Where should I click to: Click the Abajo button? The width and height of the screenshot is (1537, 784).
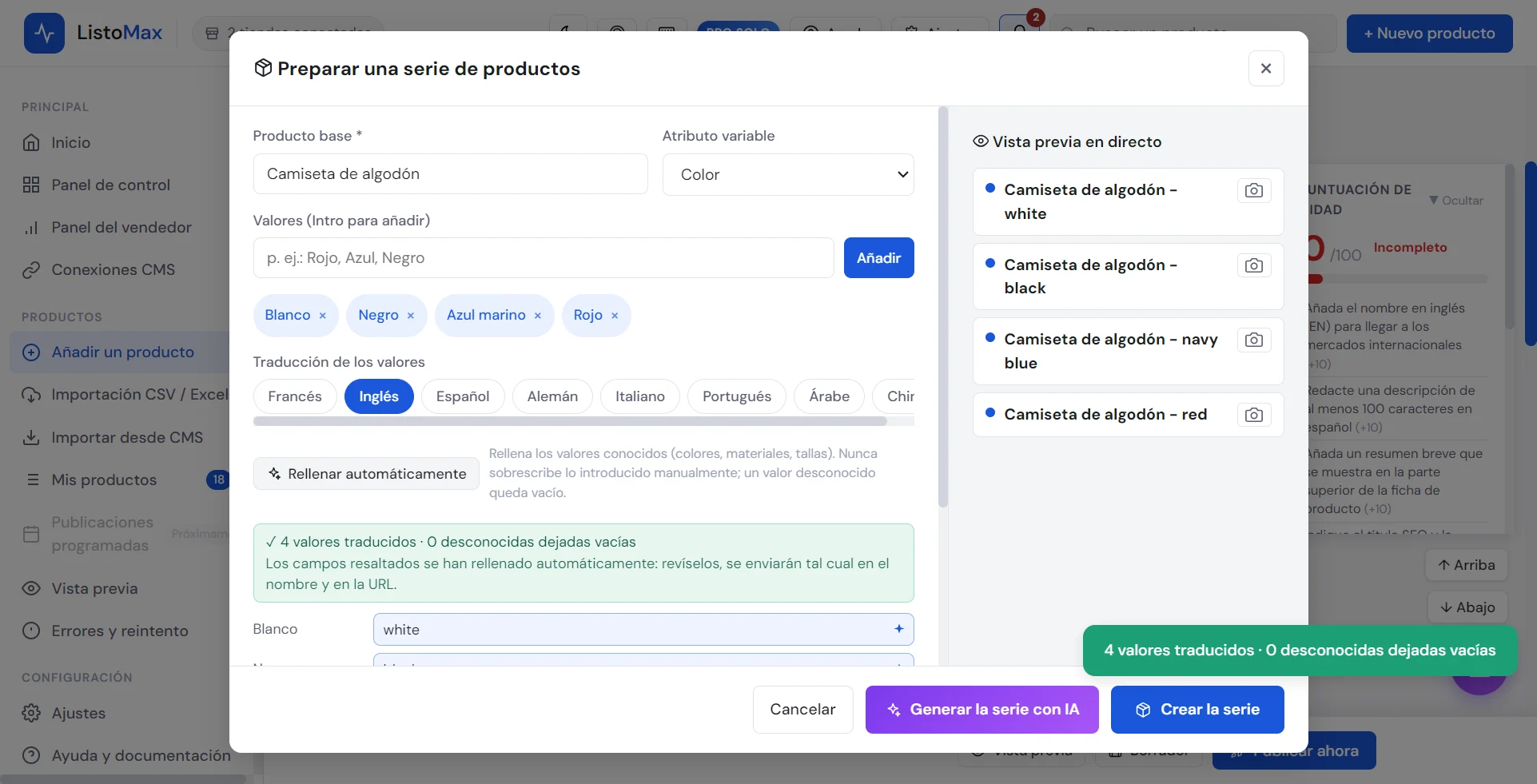coord(1467,607)
